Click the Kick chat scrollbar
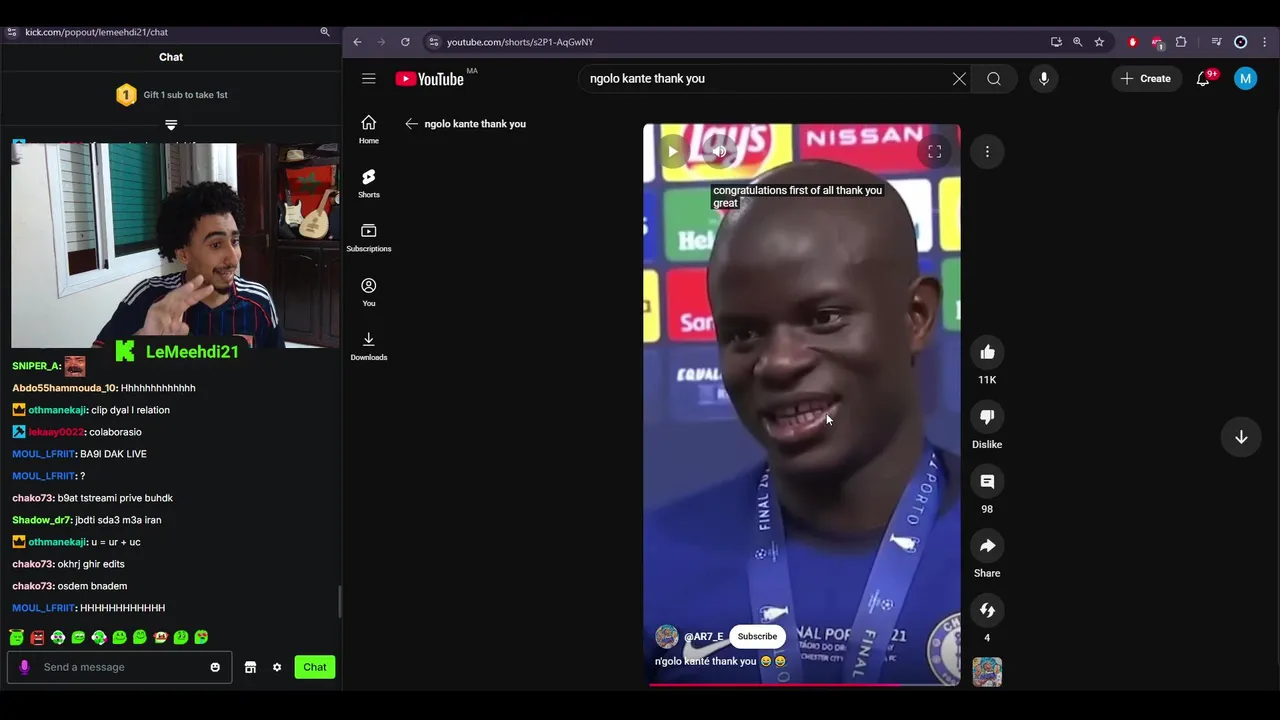The image size is (1280, 720). (340, 601)
